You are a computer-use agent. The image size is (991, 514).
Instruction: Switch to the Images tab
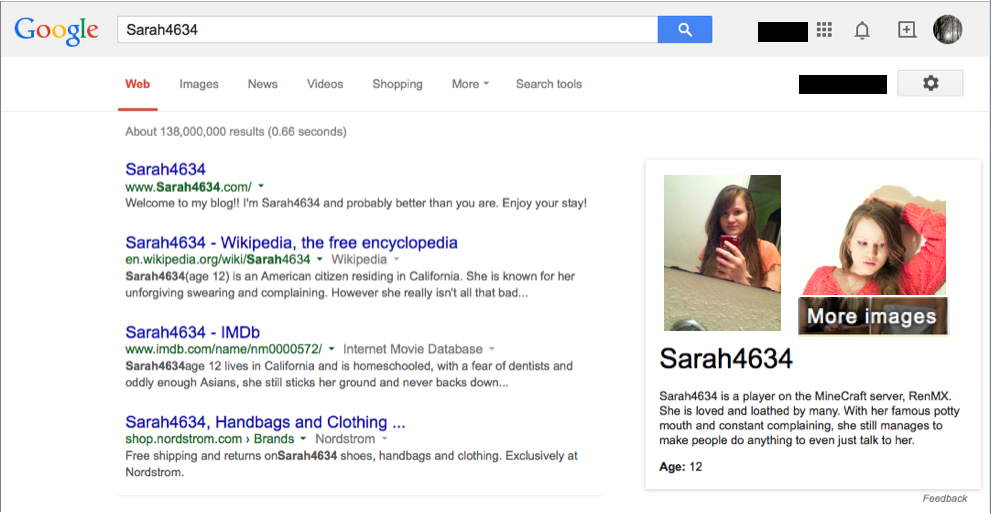tap(199, 84)
